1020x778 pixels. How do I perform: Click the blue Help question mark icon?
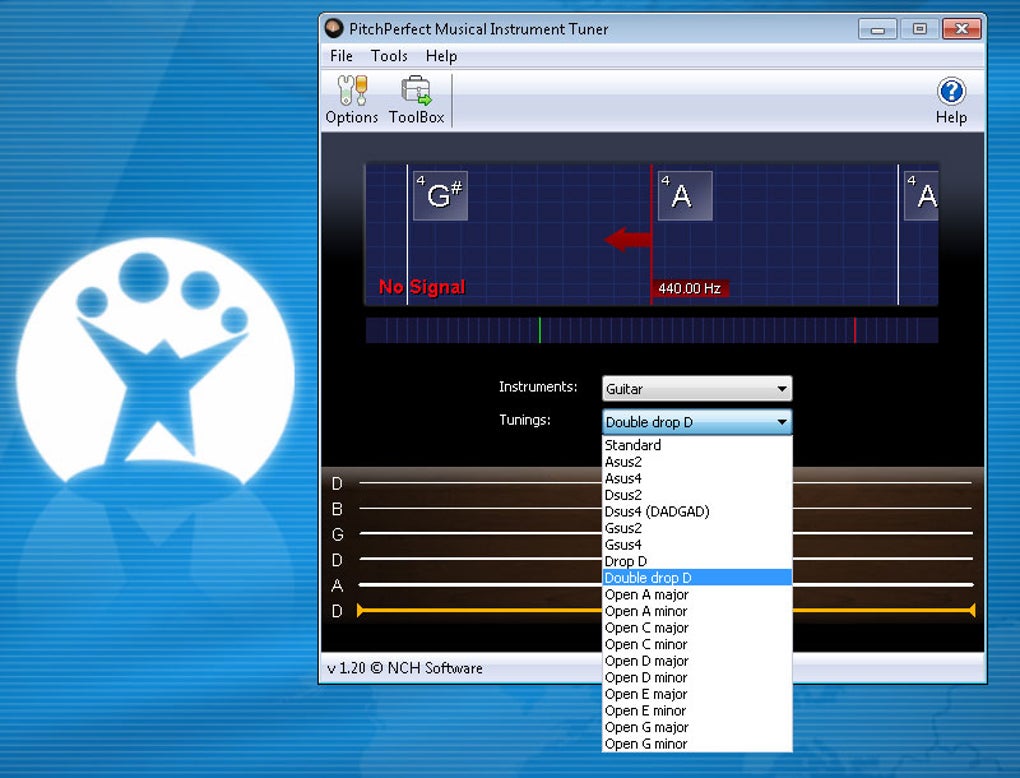(951, 92)
